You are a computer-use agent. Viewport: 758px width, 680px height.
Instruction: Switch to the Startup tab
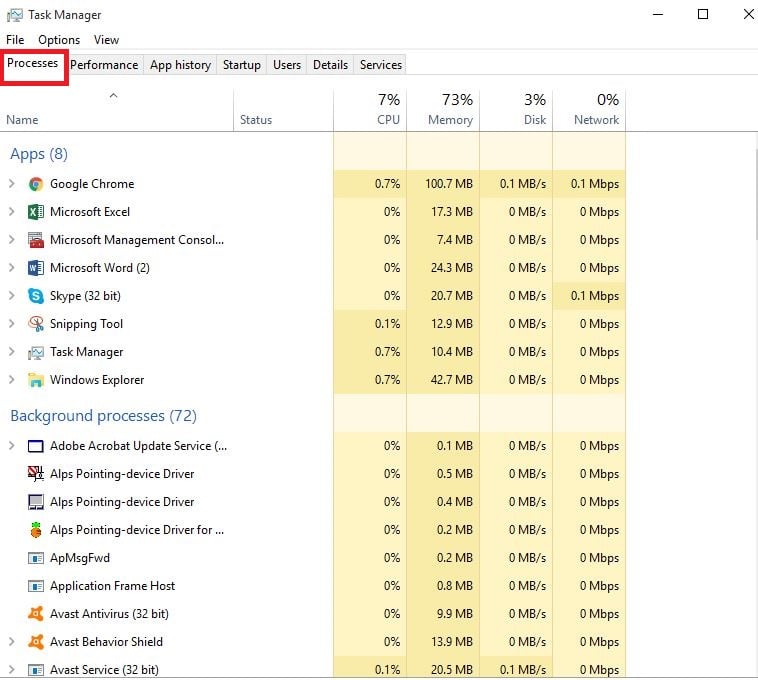(x=242, y=65)
